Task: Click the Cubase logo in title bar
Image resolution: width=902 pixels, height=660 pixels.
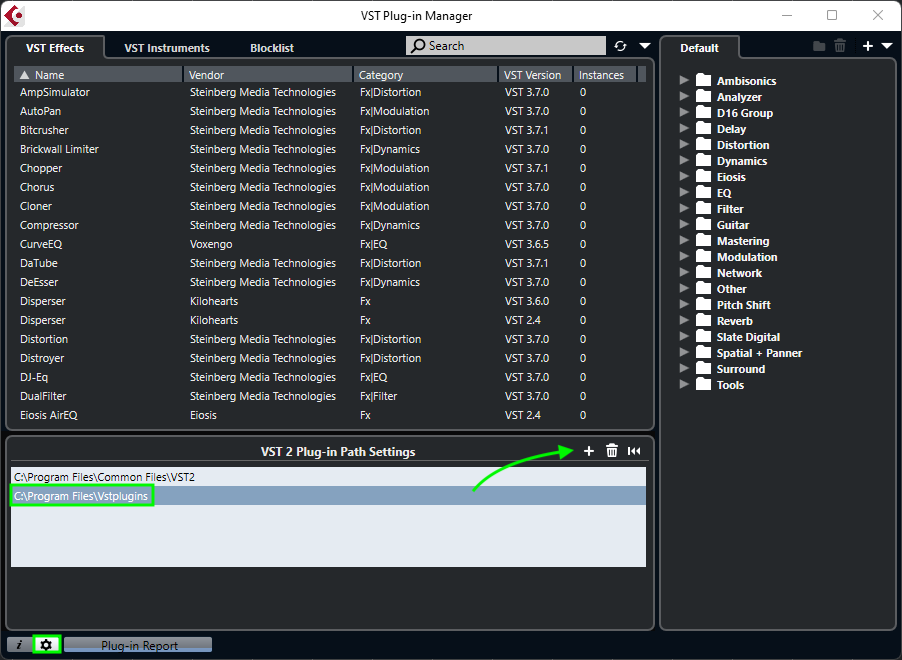Action: (x=13, y=16)
